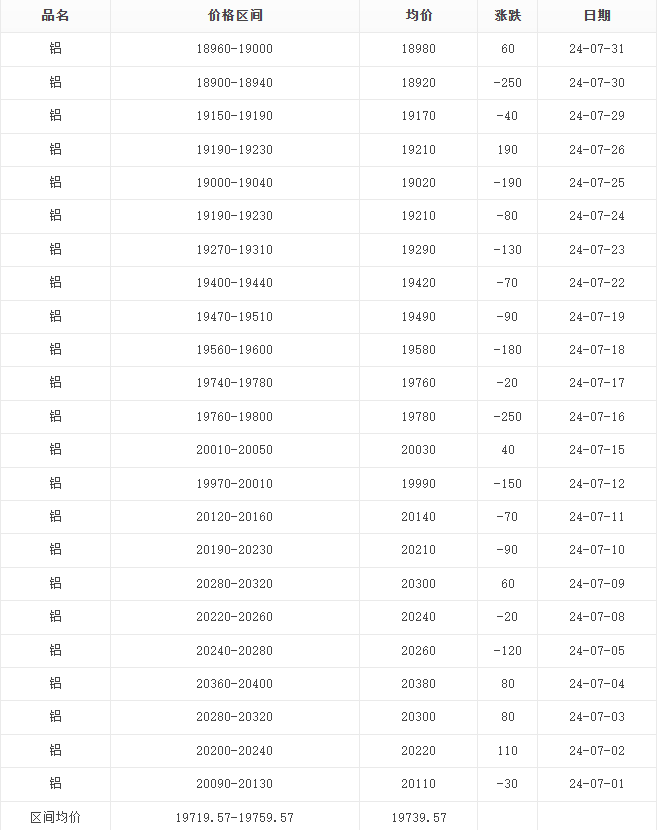Select summary range 19719.57-19759.57
Image resolution: width=661 pixels, height=830 pixels.
[x=234, y=818]
